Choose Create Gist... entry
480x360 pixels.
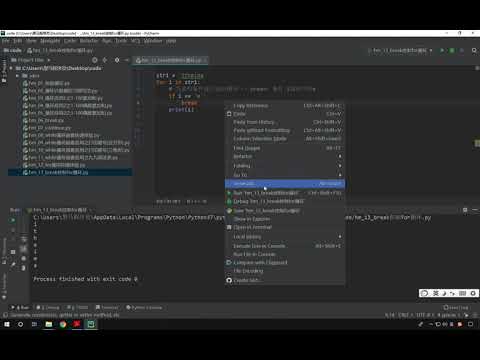click(x=285, y=280)
